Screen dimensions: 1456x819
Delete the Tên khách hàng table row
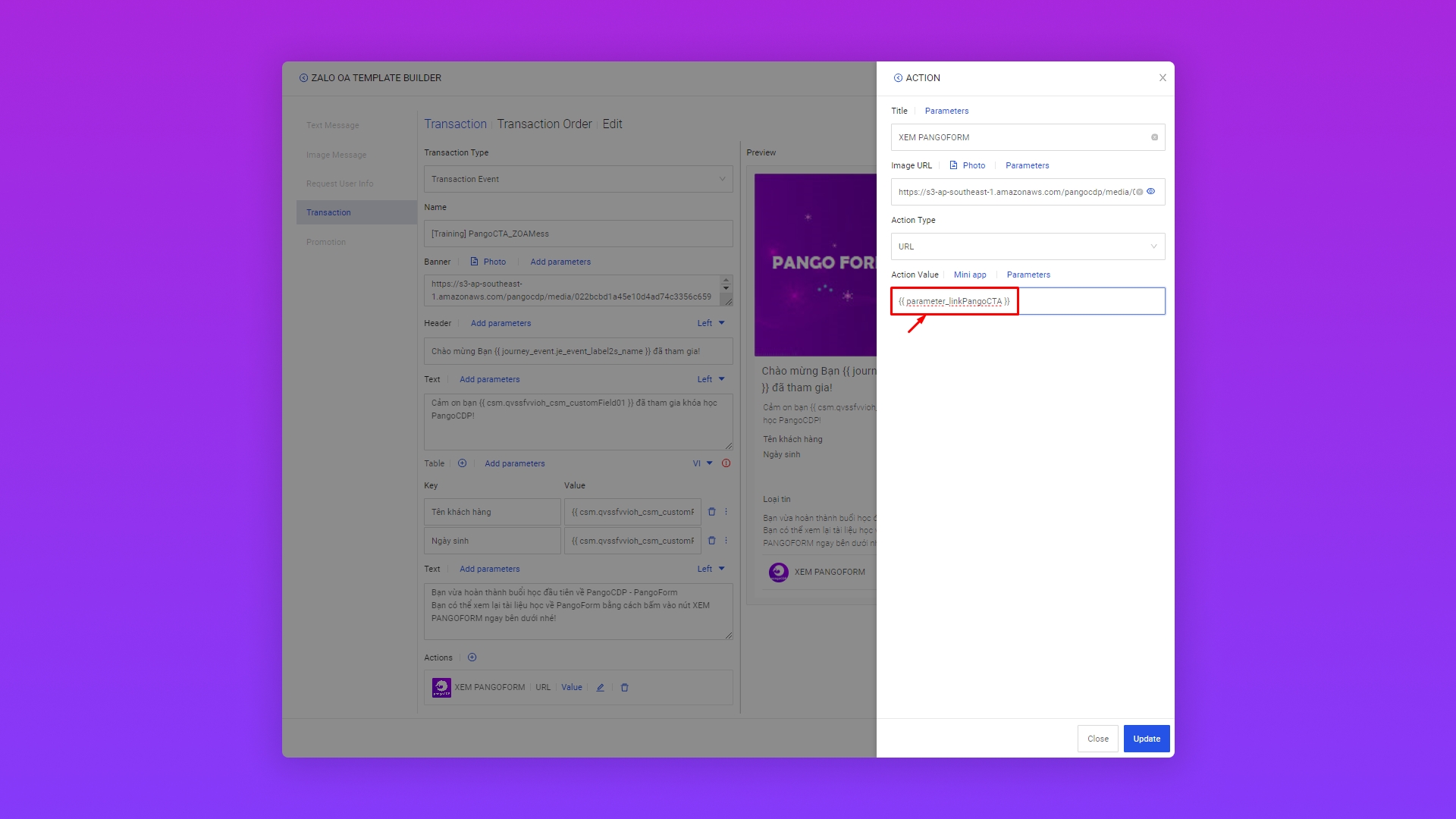click(711, 512)
